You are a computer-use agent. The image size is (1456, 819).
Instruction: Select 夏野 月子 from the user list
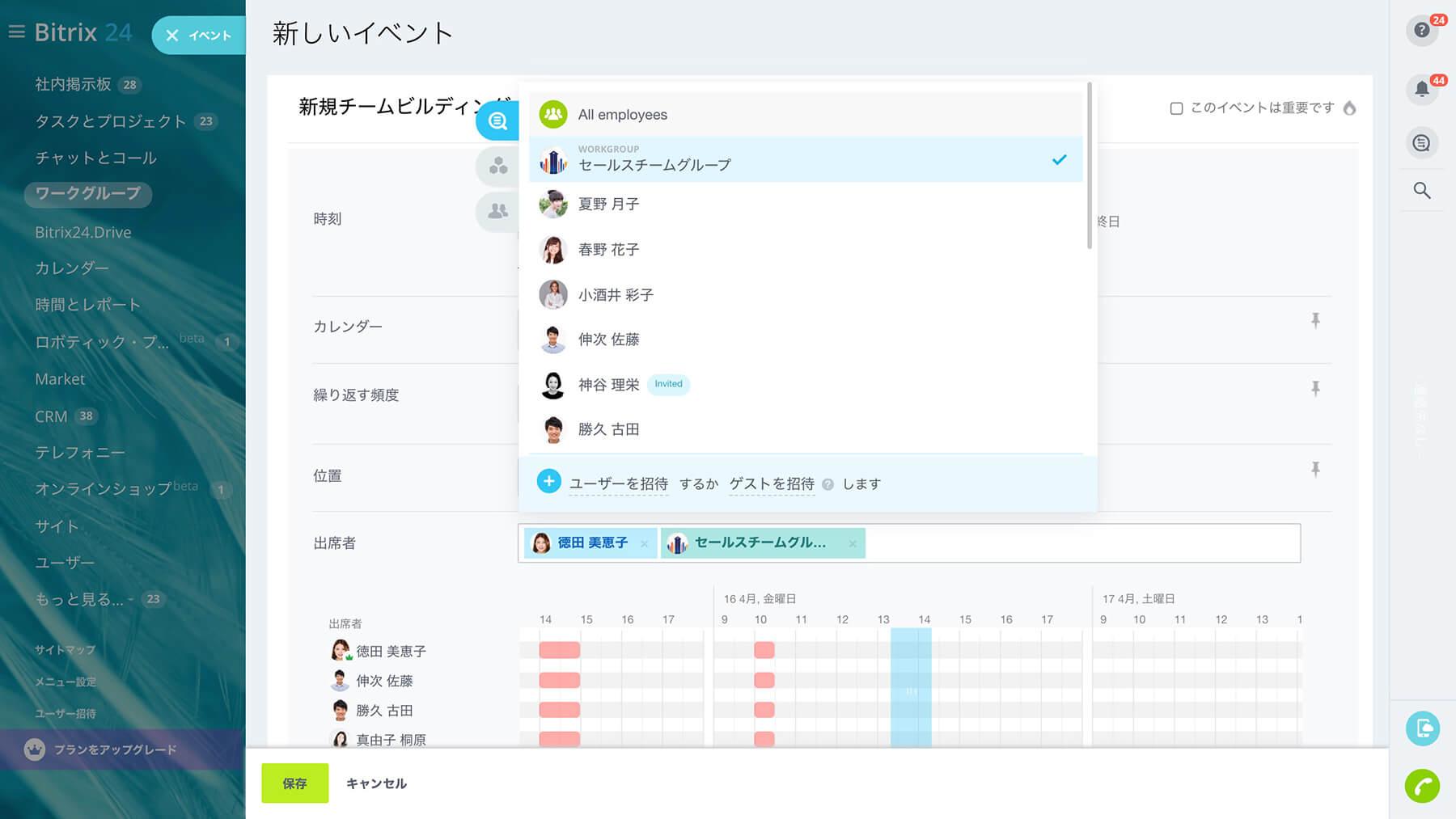(806, 205)
